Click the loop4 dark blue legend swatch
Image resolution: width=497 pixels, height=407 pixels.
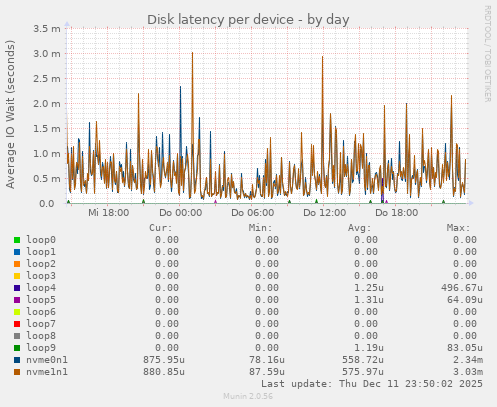[17, 288]
